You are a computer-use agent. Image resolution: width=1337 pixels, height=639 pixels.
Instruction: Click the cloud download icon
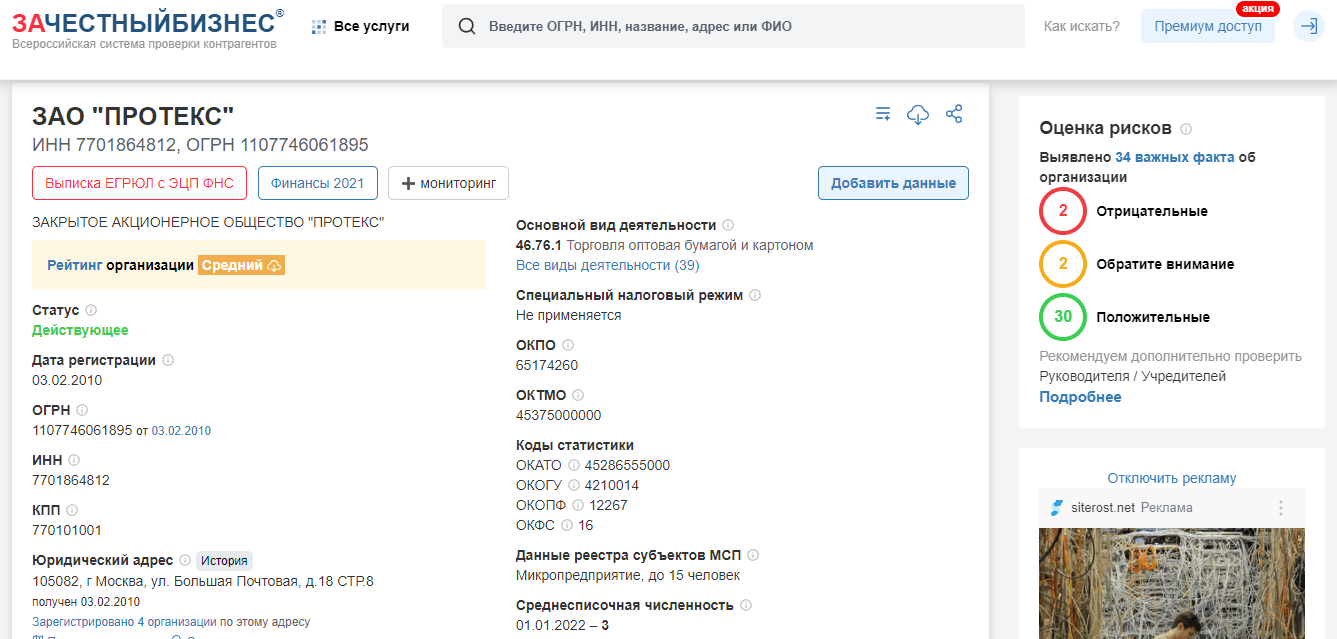[x=918, y=114]
